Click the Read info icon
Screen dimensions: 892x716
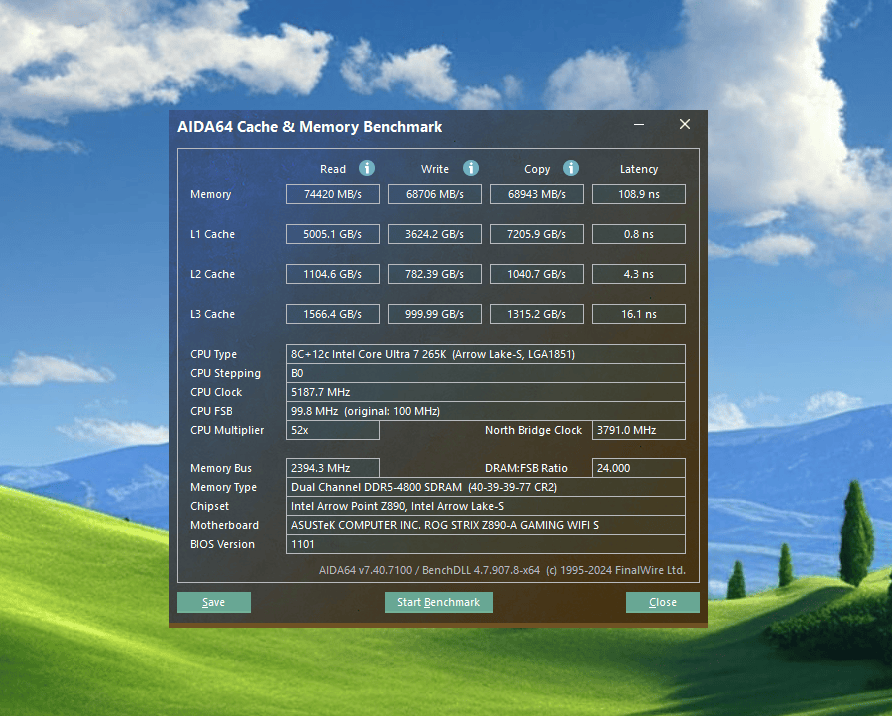click(367, 168)
